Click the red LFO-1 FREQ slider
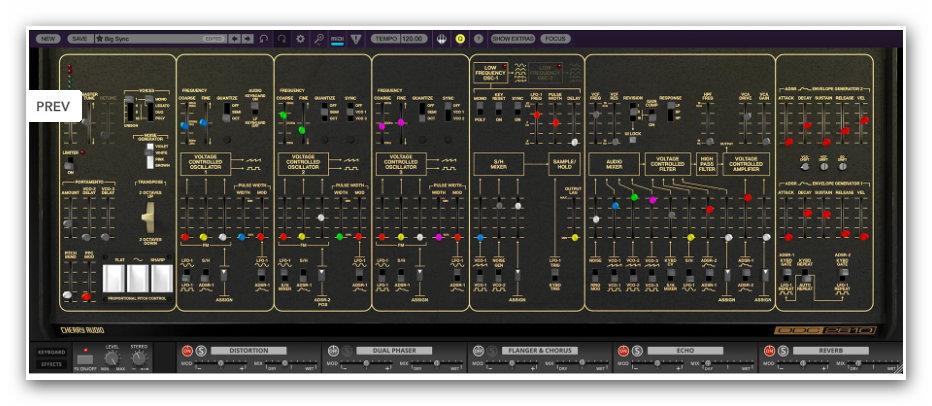This screenshot has height=406, width=932. pyautogui.click(x=537, y=115)
